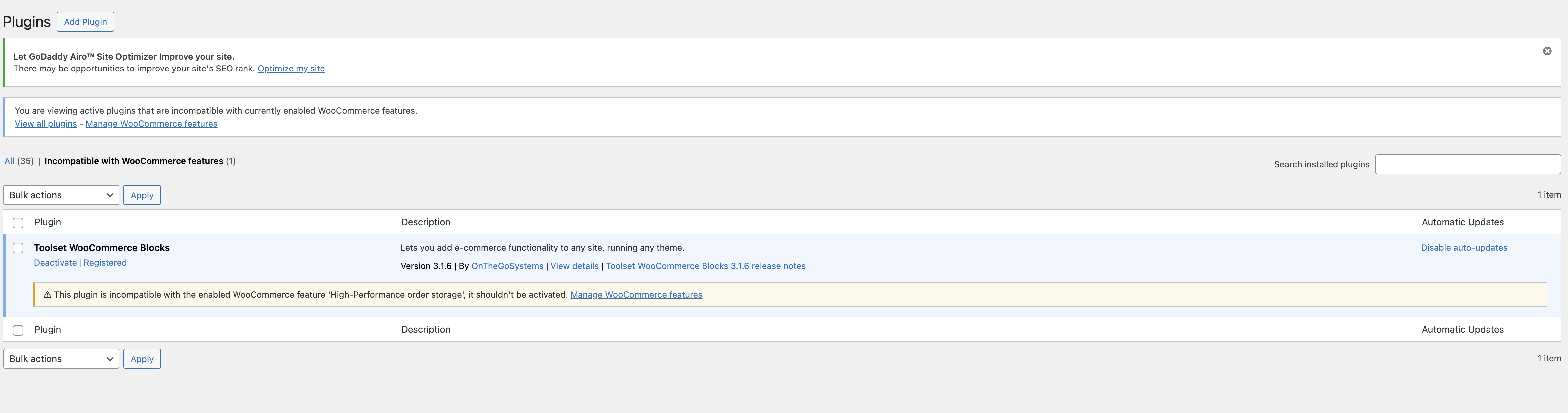Dismiss the GoDaddy Airo notice
The height and width of the screenshot is (413, 1568).
1547,51
